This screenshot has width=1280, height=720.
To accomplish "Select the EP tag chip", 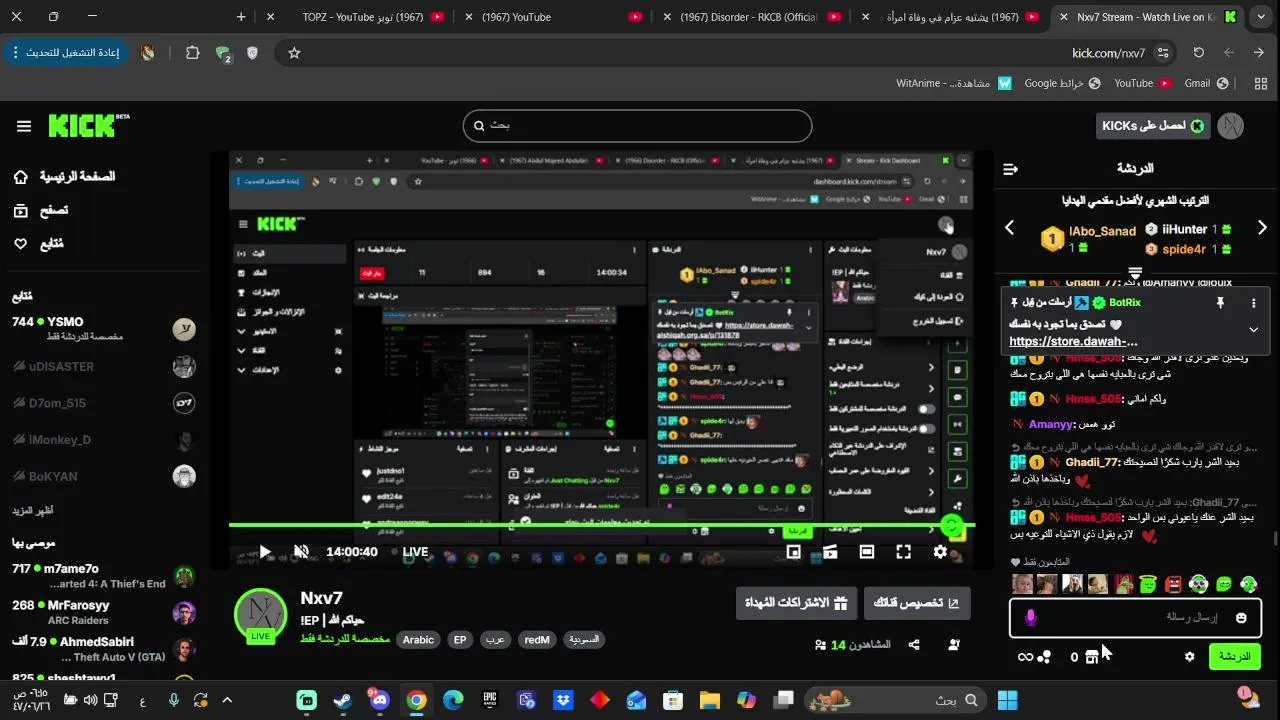I will tap(460, 640).
